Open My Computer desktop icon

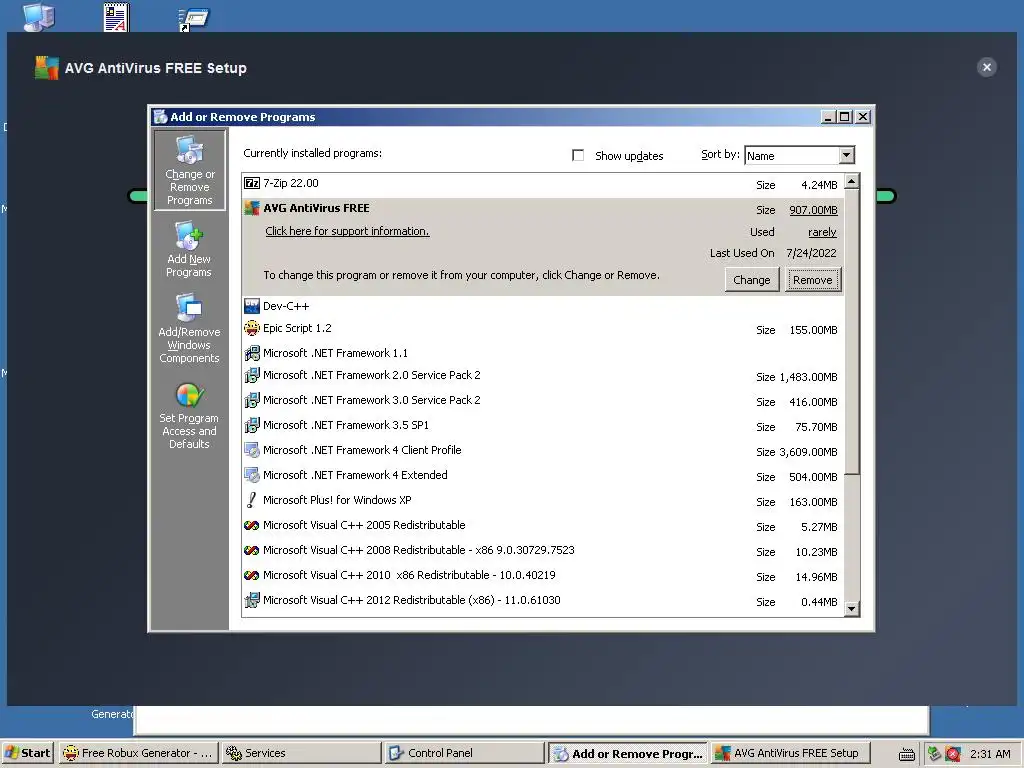(x=39, y=16)
